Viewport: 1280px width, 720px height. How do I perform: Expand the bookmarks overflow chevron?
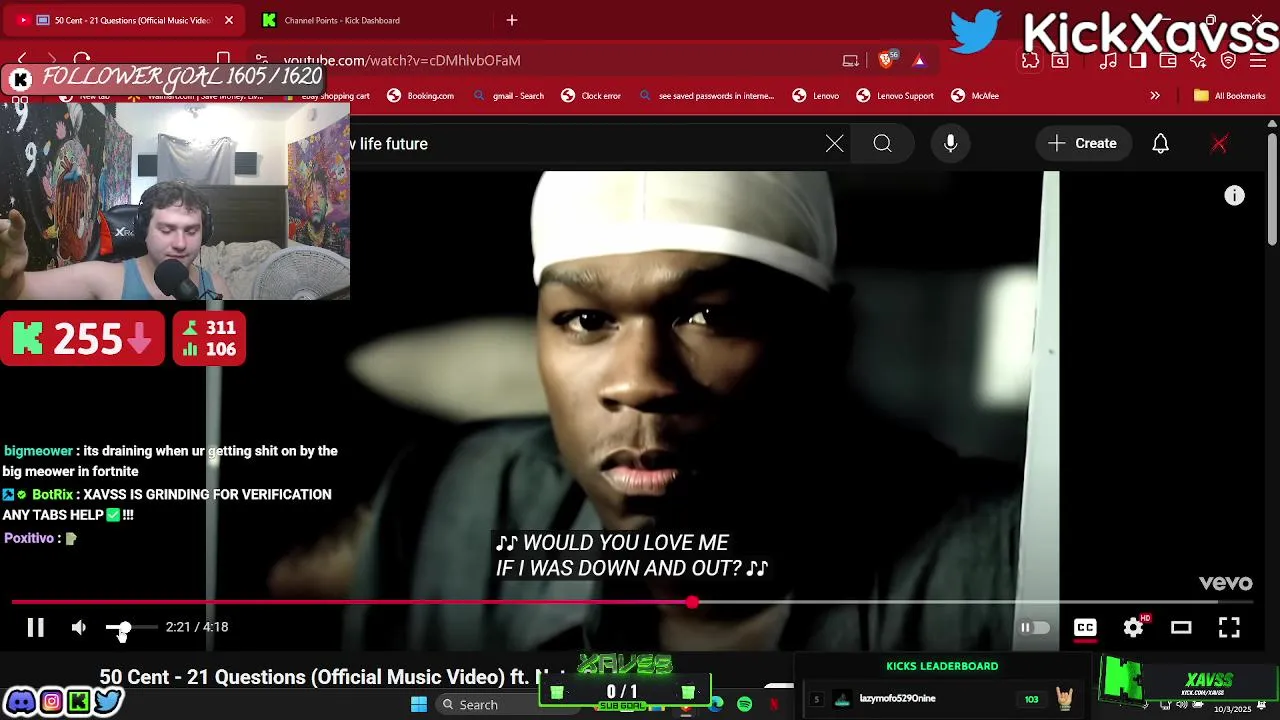1155,96
